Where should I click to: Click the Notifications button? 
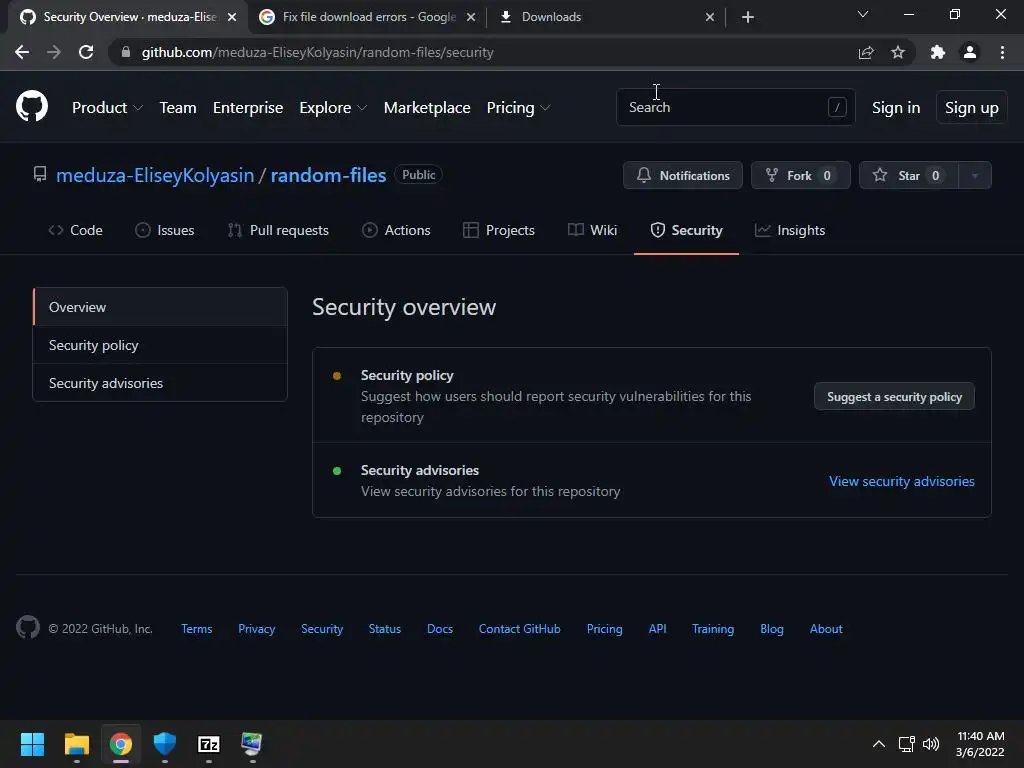pos(682,175)
